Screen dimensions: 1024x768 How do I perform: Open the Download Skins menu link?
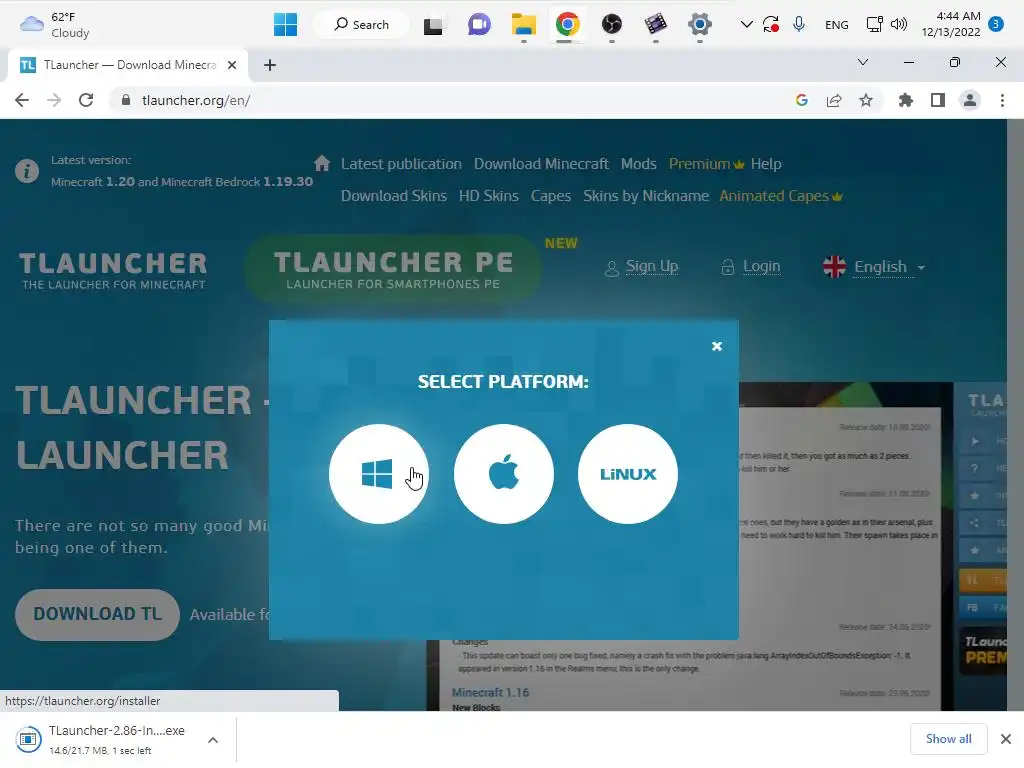[394, 196]
